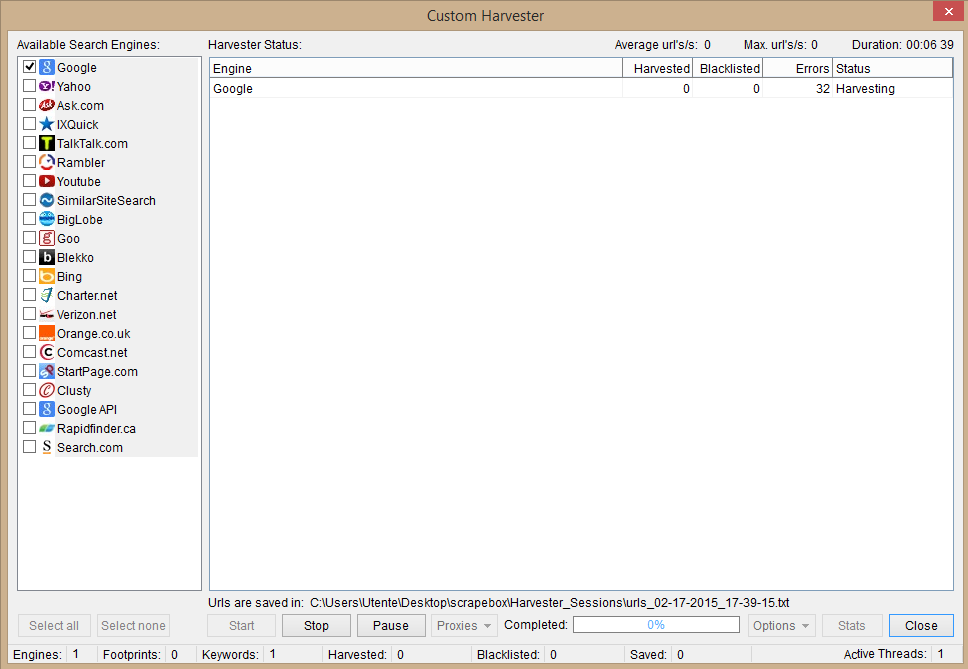This screenshot has height=669, width=968.
Task: Click the Orange.co.uk engine icon
Action: tap(47, 333)
